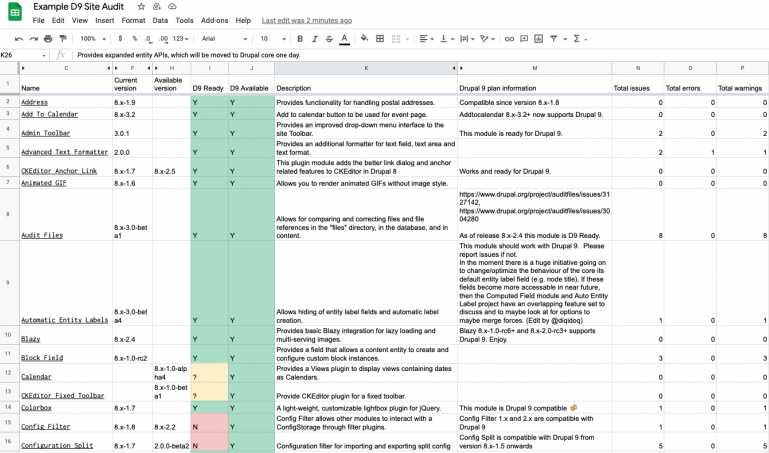
Task: Open the Edit menu
Action: (x=58, y=21)
